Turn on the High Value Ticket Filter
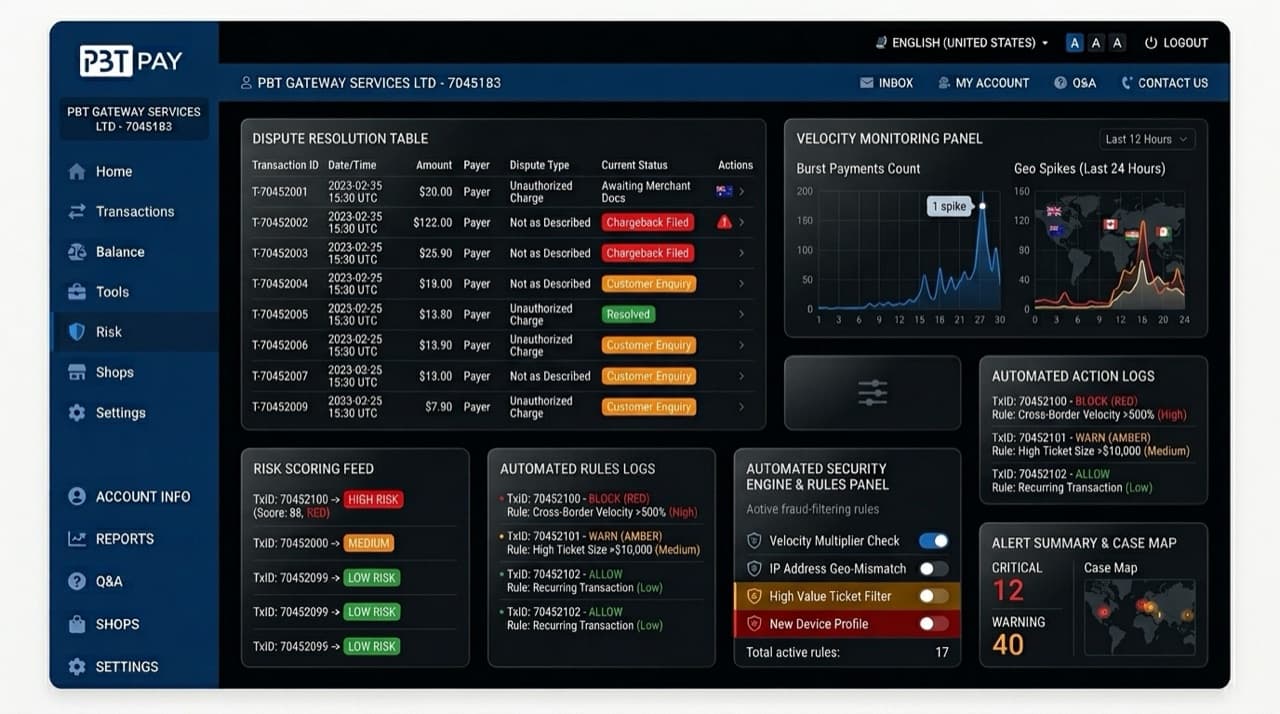The height and width of the screenshot is (714, 1280). click(934, 596)
